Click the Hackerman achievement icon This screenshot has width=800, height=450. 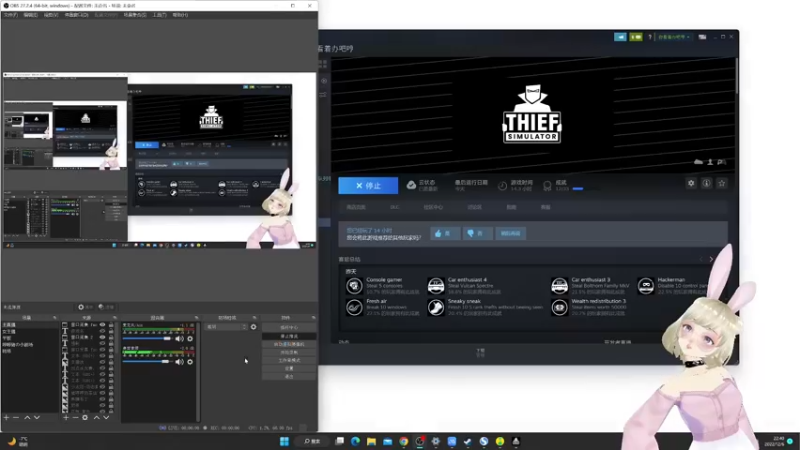pos(646,286)
